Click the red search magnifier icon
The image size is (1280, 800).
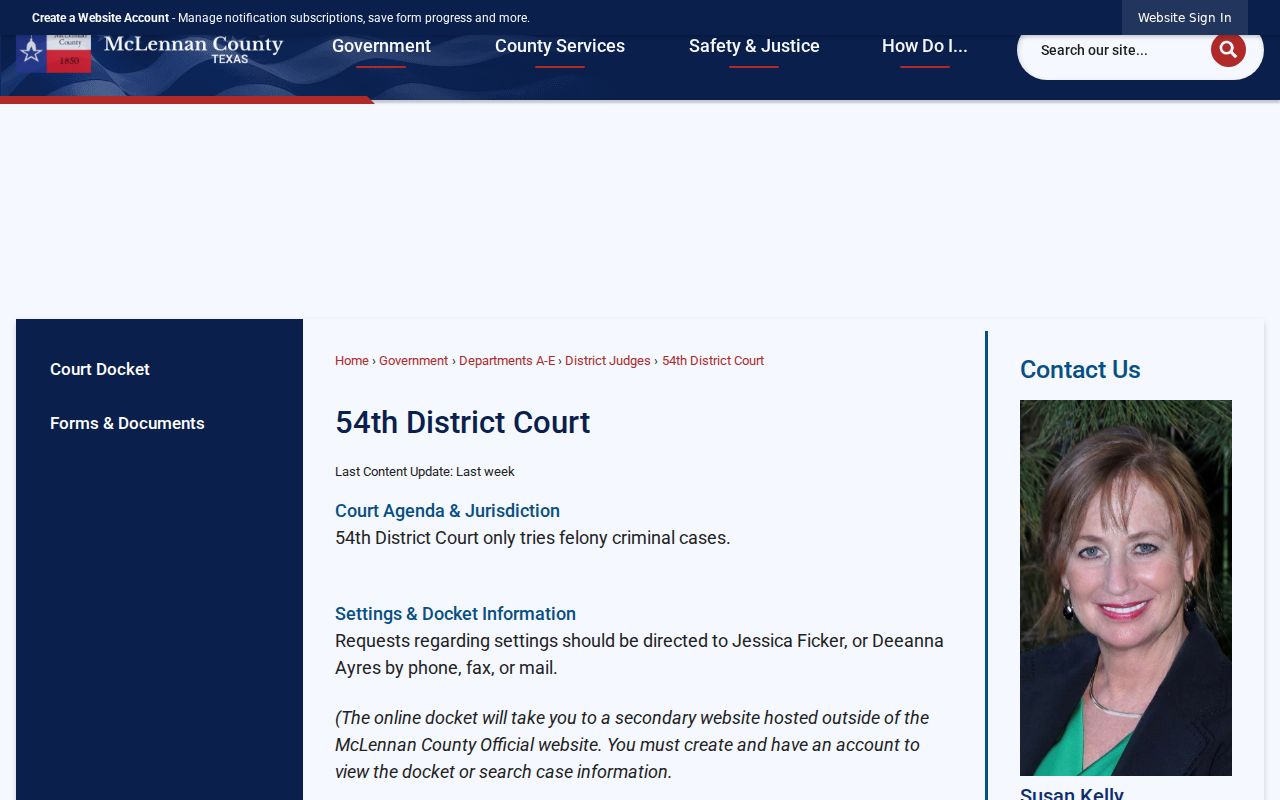coord(1228,50)
